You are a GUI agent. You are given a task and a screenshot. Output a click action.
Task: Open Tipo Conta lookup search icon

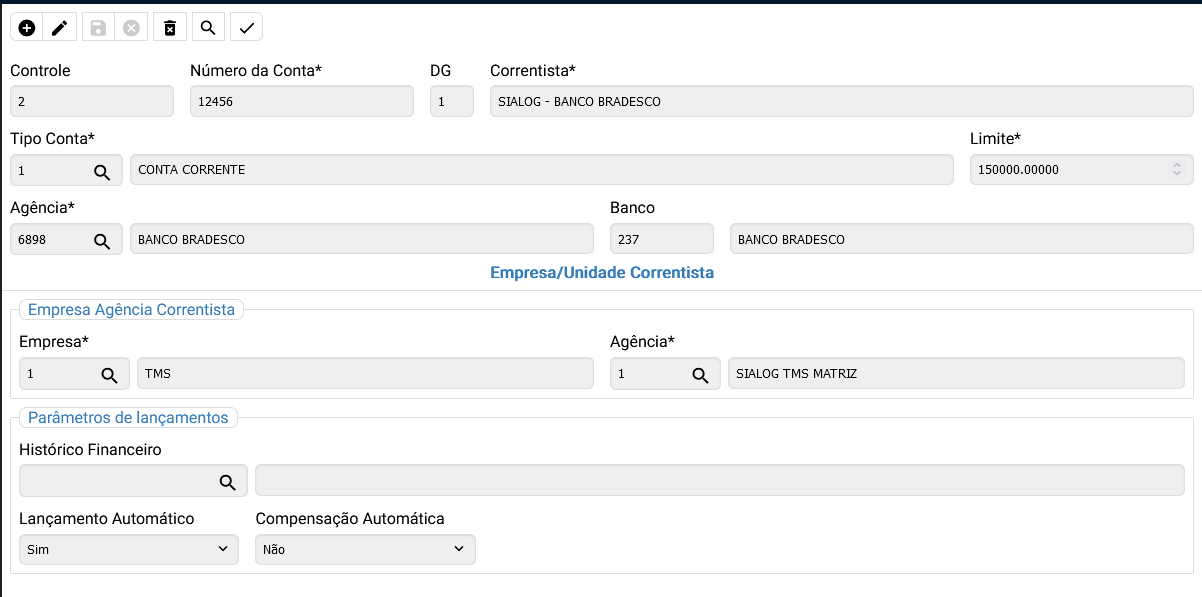(102, 171)
